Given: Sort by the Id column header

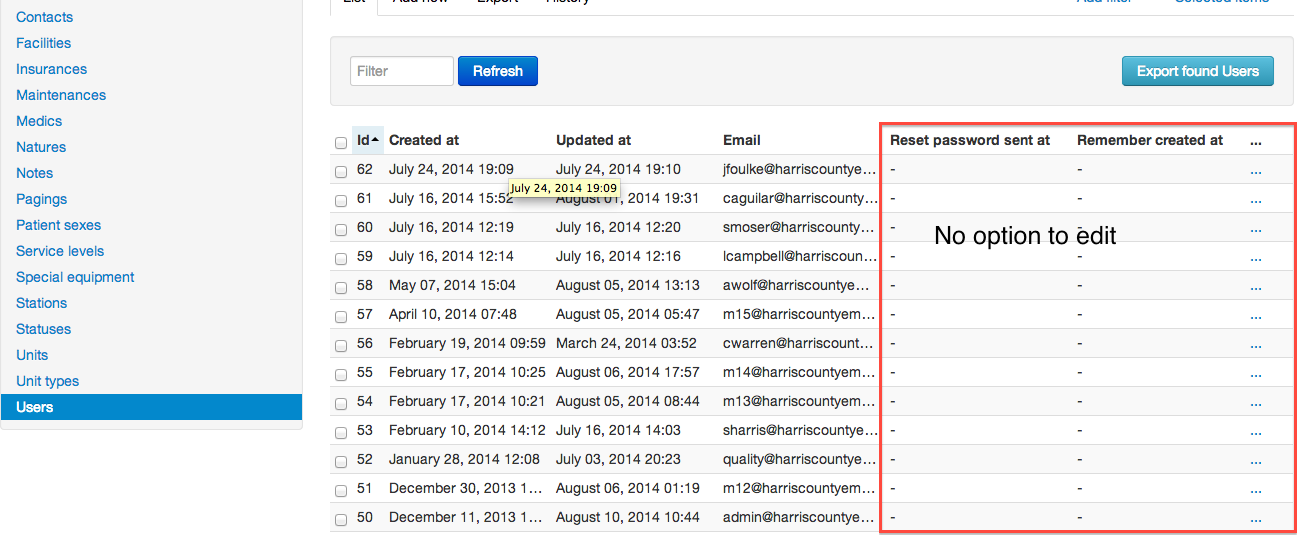Looking at the screenshot, I should point(367,140).
